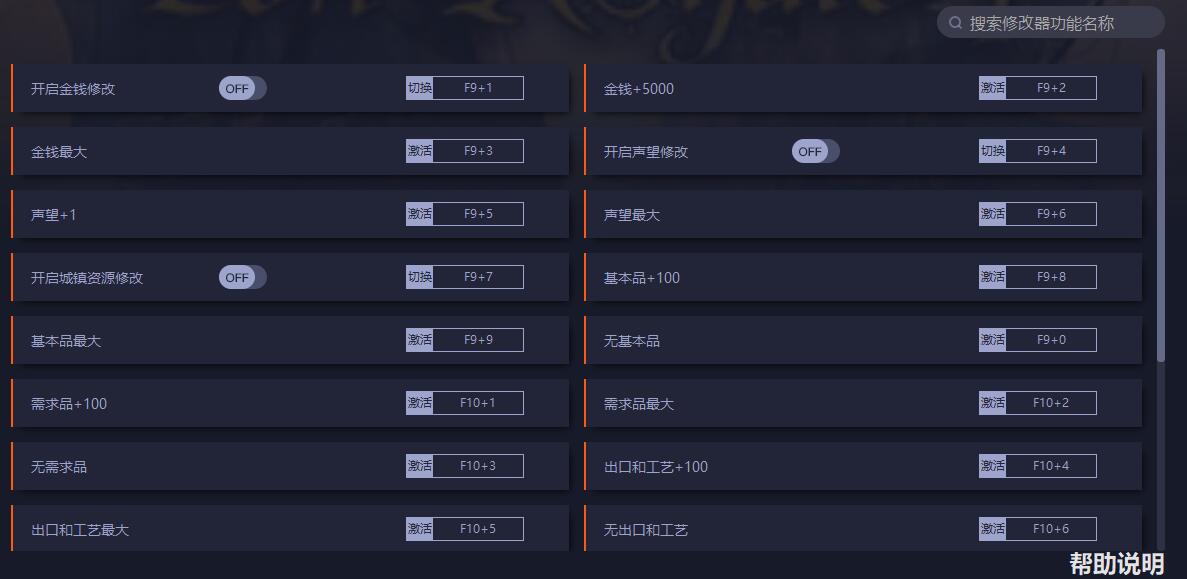1187x579 pixels.
Task: Click the F9+1 hotkey field
Action: click(478, 88)
